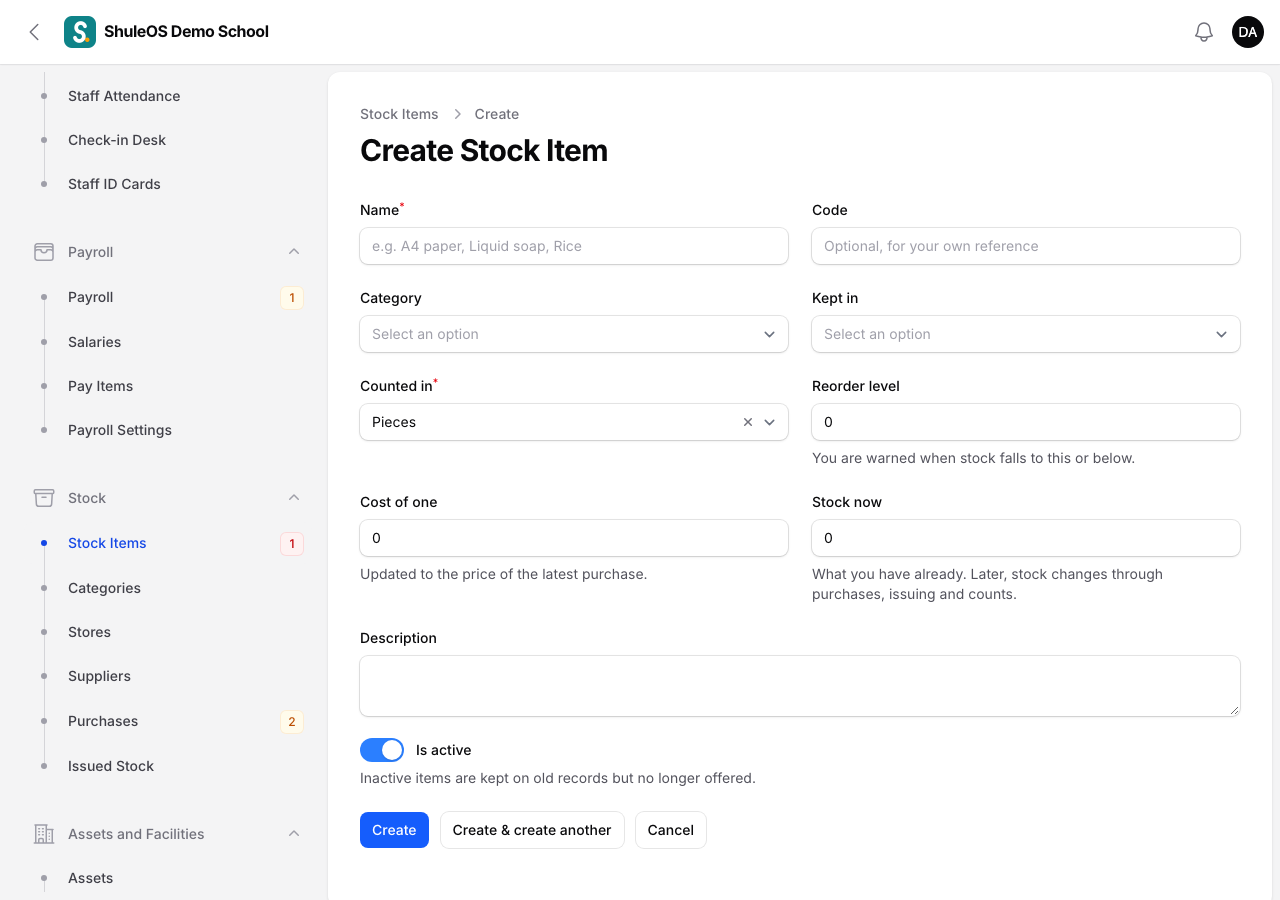Click the blue Create button

[394, 830]
